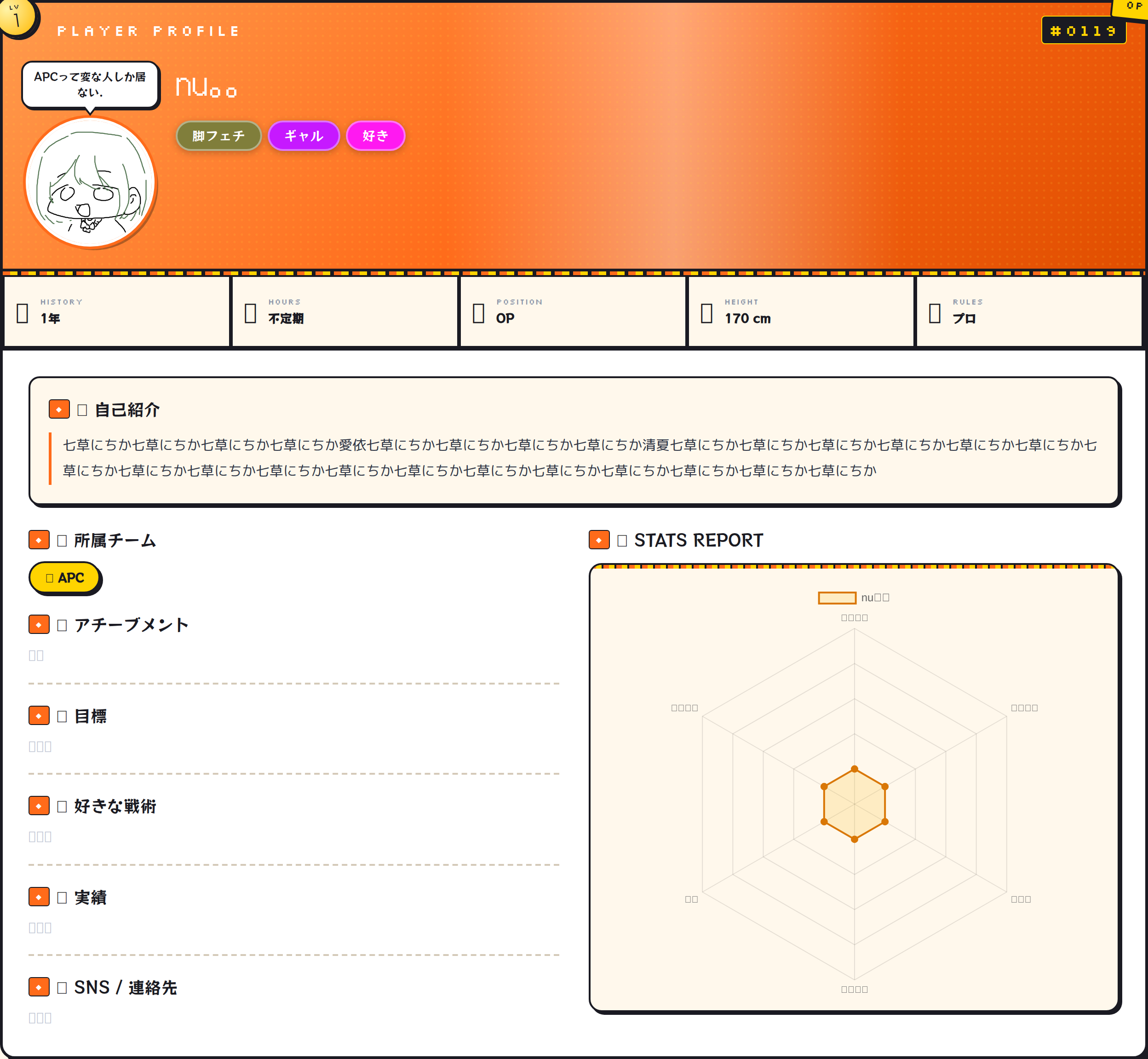Click the top radar chart data point
Screen dimensions: 1148x1059
(854, 769)
